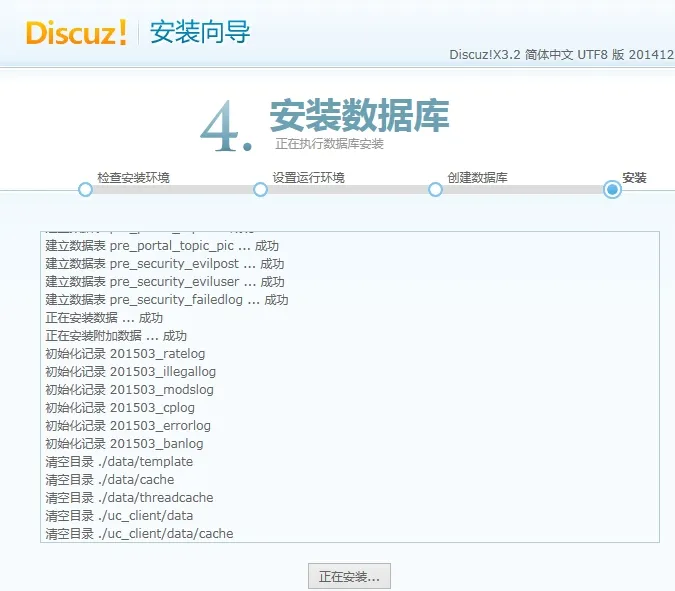675x591 pixels.
Task: Click the 创建数据库 step label
Action: coord(477,177)
